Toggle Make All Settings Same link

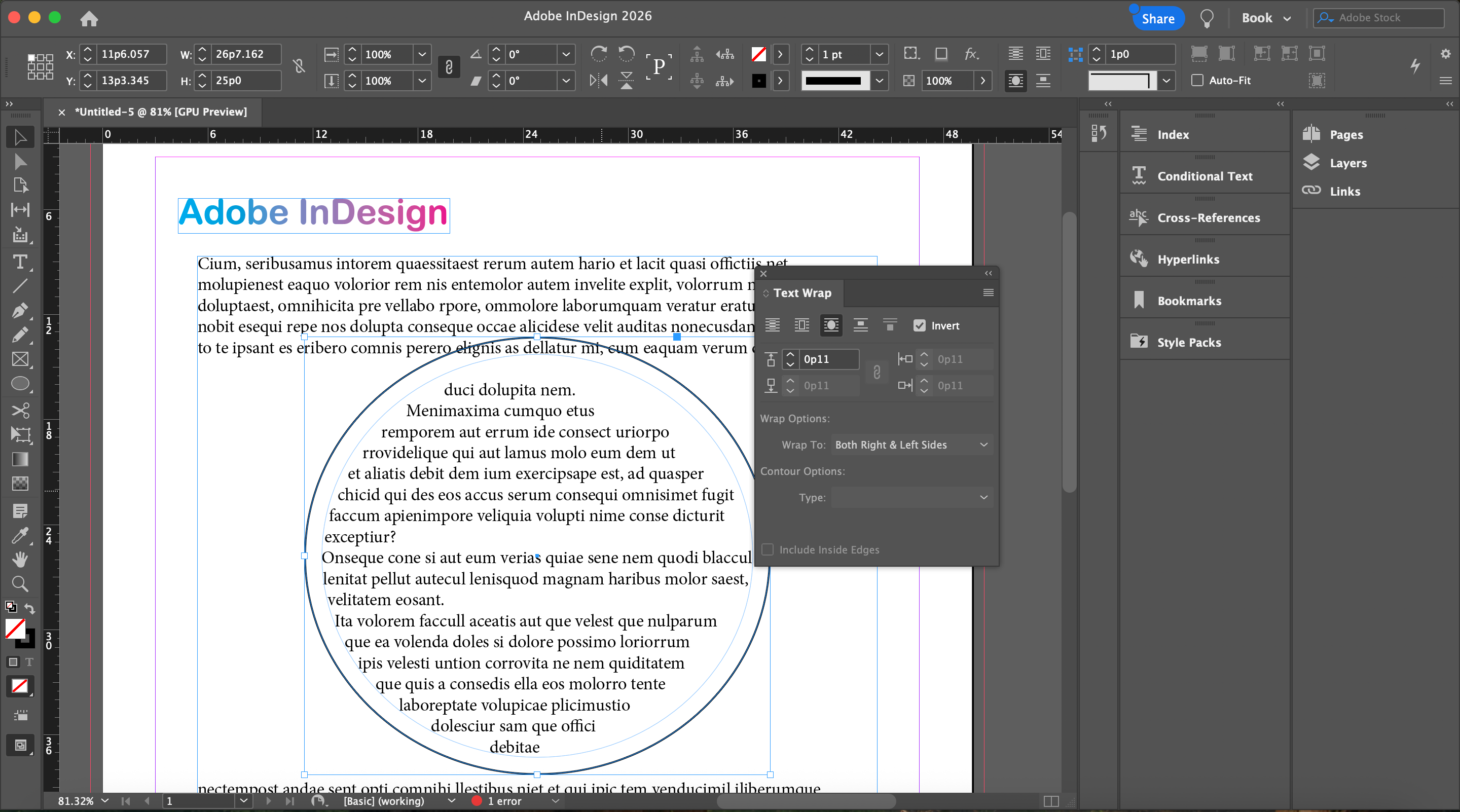click(876, 372)
